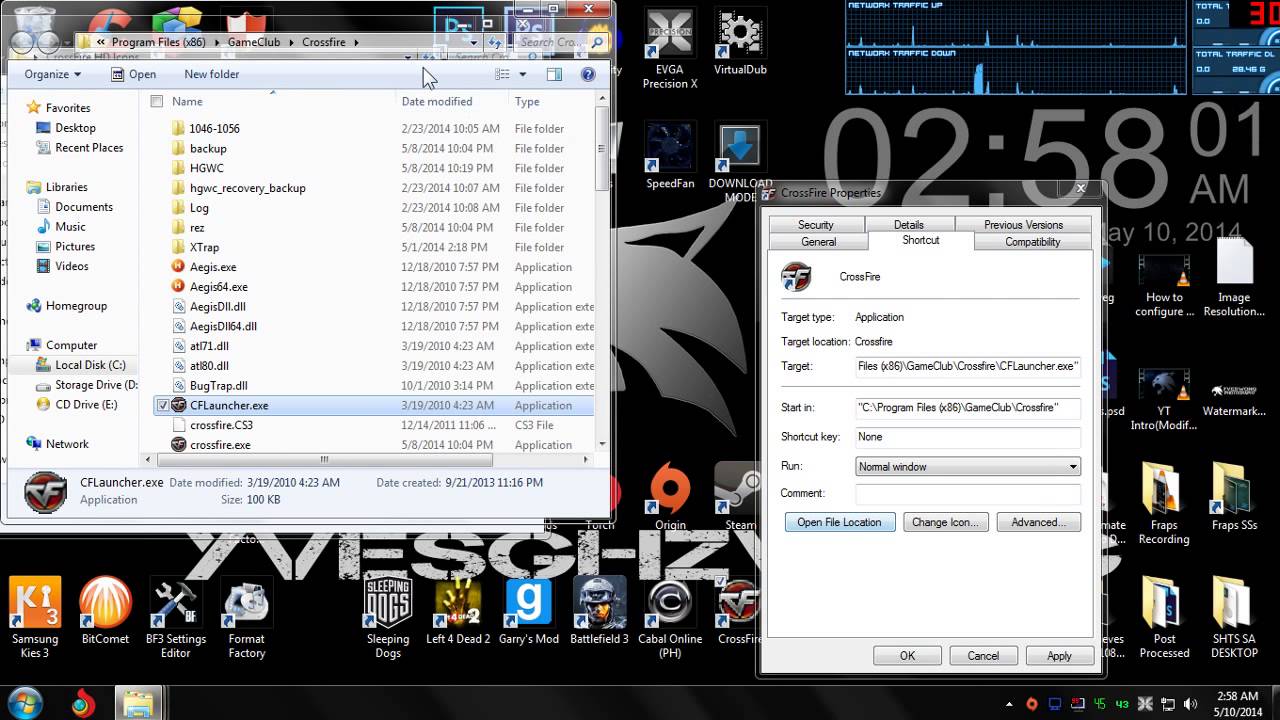The height and width of the screenshot is (720, 1280).
Task: Open the Organize dropdown menu
Action: click(53, 74)
